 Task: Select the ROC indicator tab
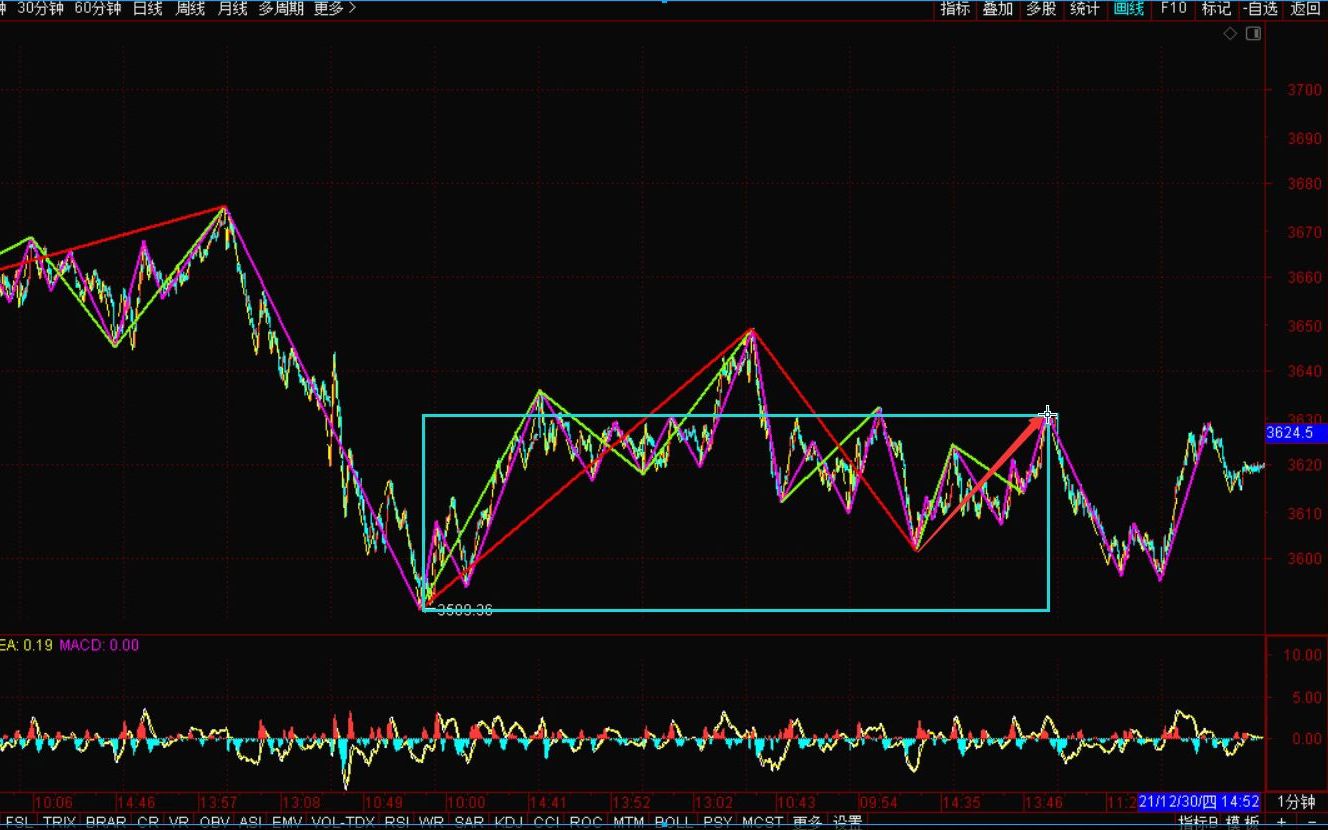586,822
